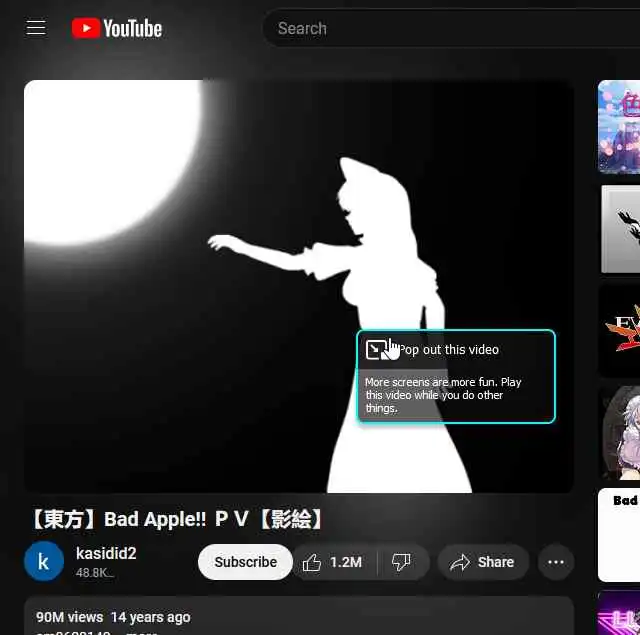Viewport: 640px width, 635px height.
Task: Open the anime character recommended thumbnail
Action: coord(620,433)
